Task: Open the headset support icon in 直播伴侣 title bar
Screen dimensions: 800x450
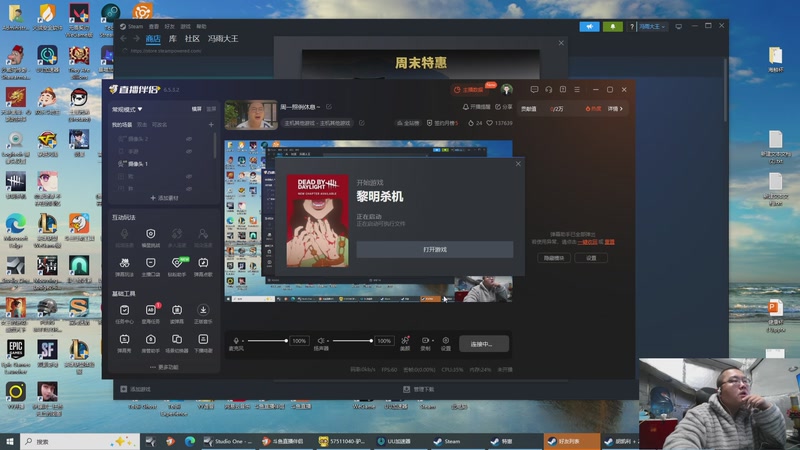Action: point(548,89)
